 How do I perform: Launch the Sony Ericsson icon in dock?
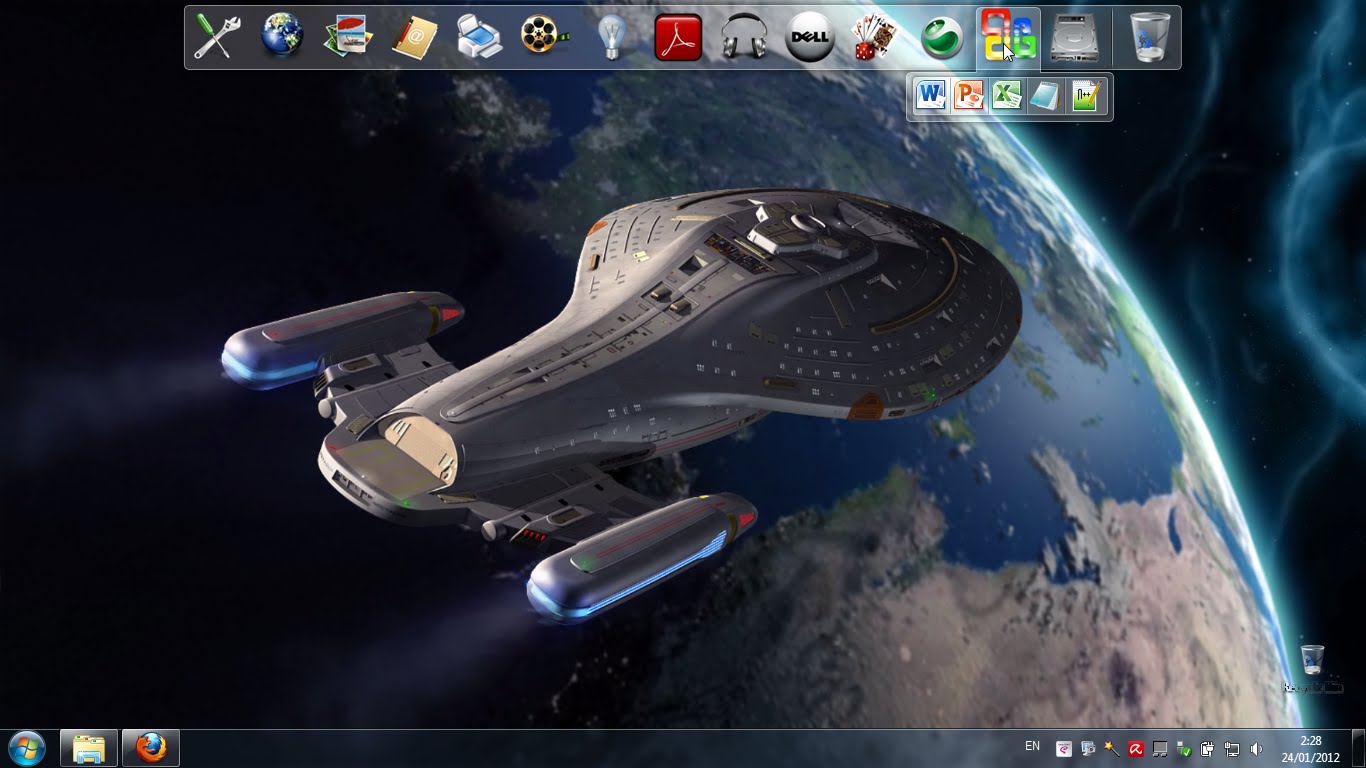click(x=941, y=37)
